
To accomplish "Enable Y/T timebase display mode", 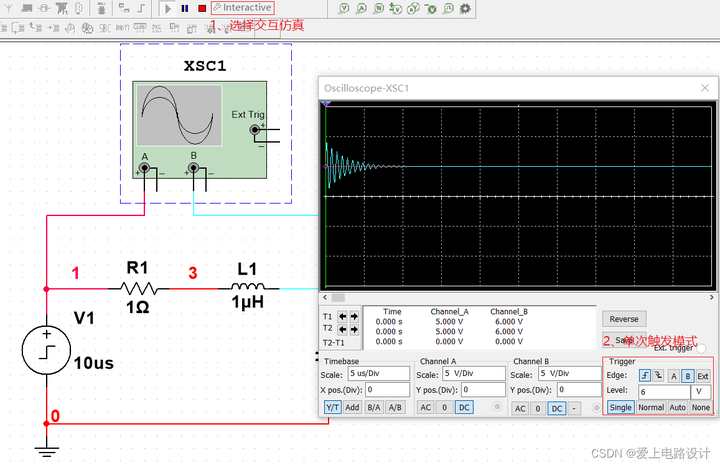I will coord(332,408).
